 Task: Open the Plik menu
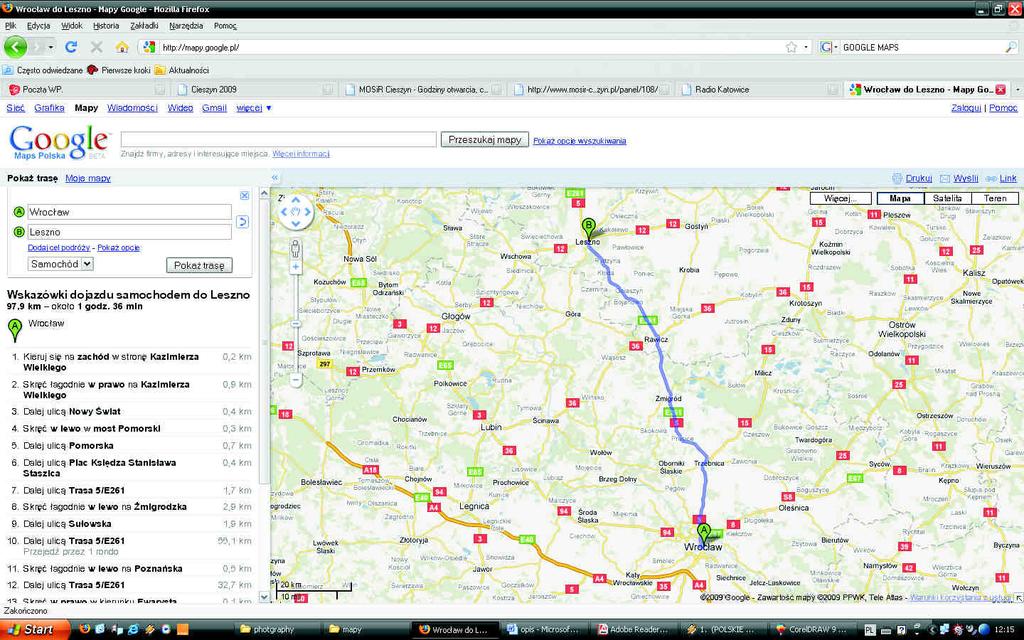(10, 26)
